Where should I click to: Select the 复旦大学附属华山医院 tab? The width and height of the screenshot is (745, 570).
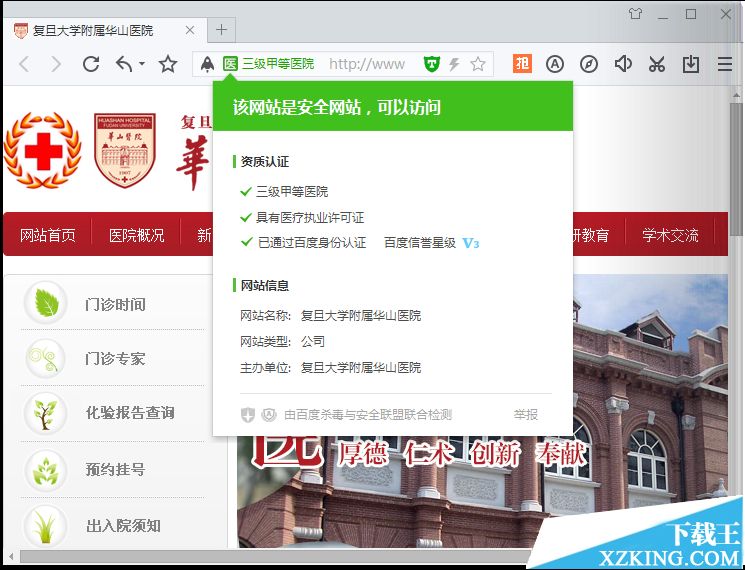click(x=105, y=30)
